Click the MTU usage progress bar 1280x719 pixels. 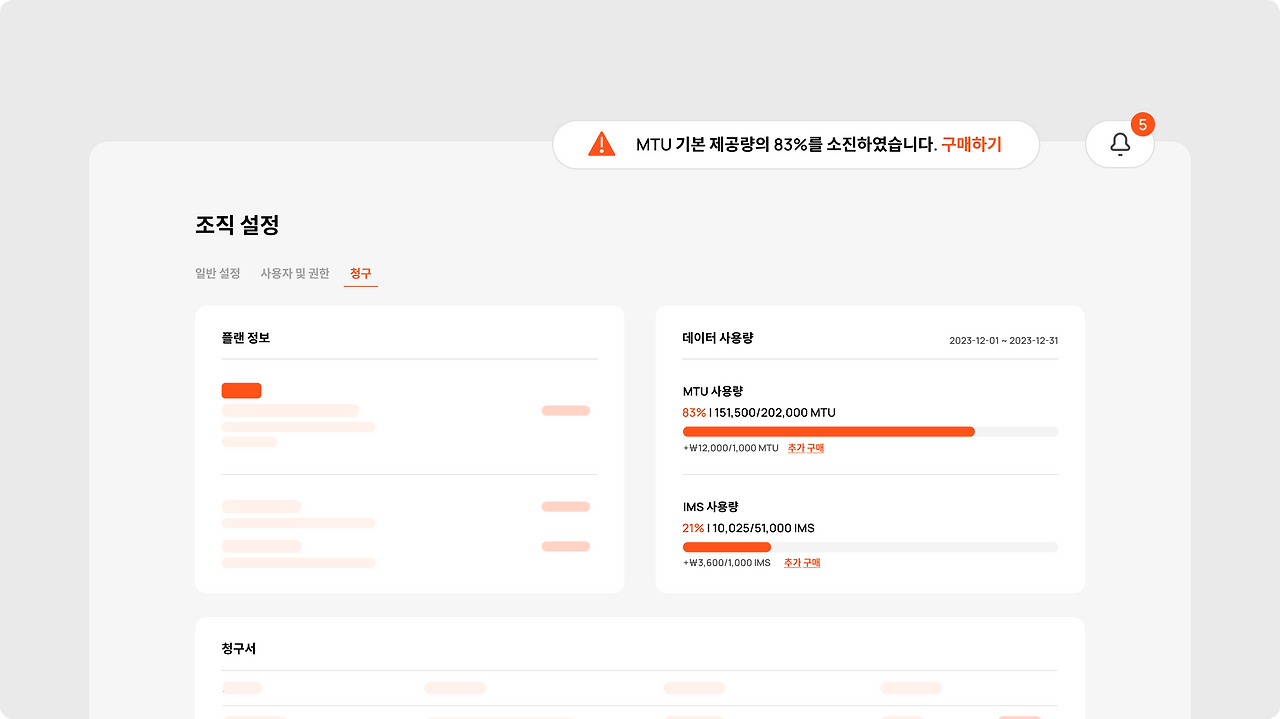click(870, 431)
